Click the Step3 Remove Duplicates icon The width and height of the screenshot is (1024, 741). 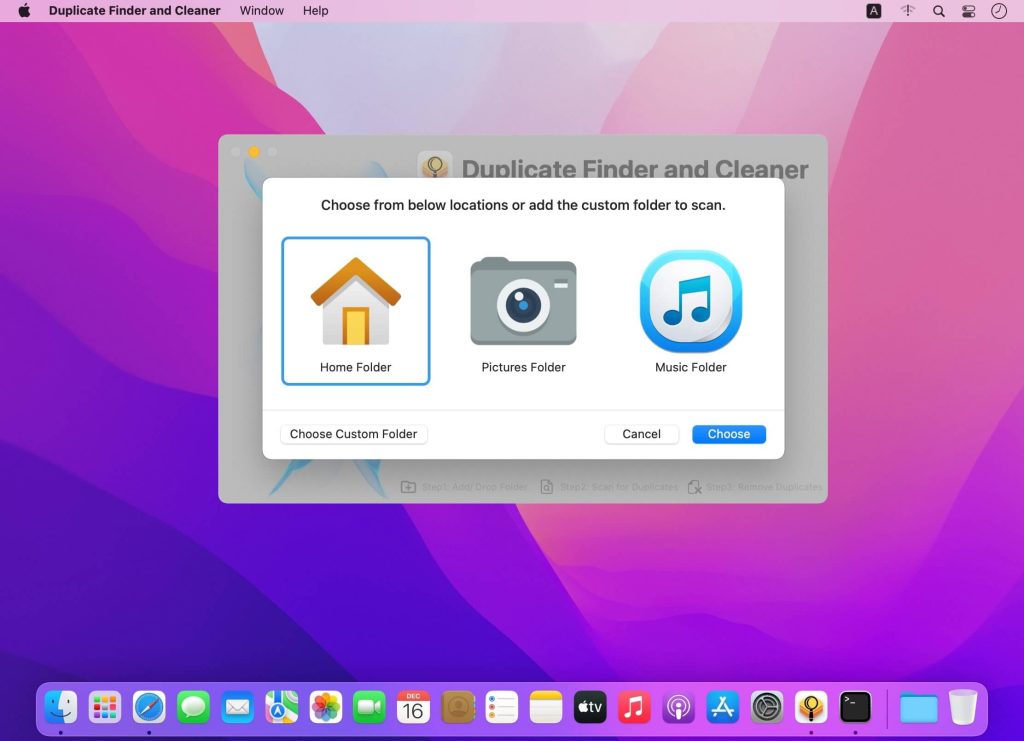[x=693, y=486]
